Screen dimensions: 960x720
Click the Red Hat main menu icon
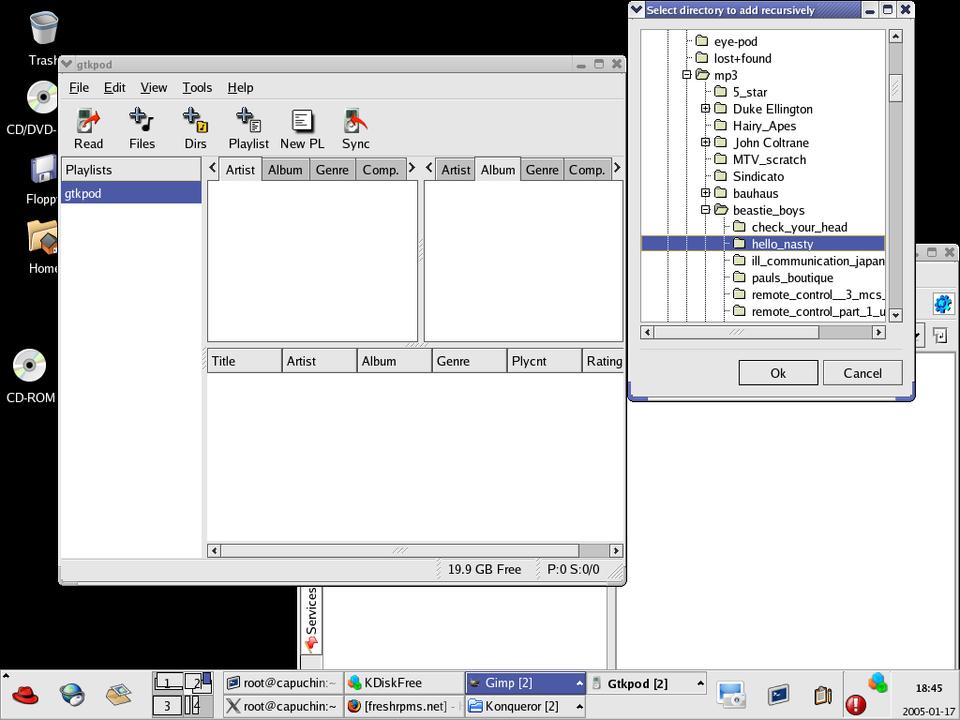(24, 694)
